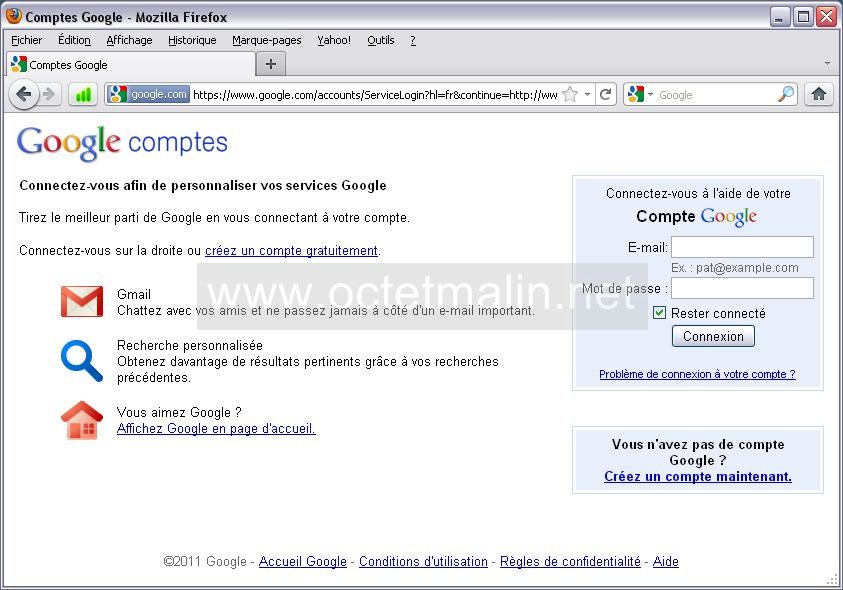Select the Comptes Google tab

pyautogui.click(x=131, y=65)
